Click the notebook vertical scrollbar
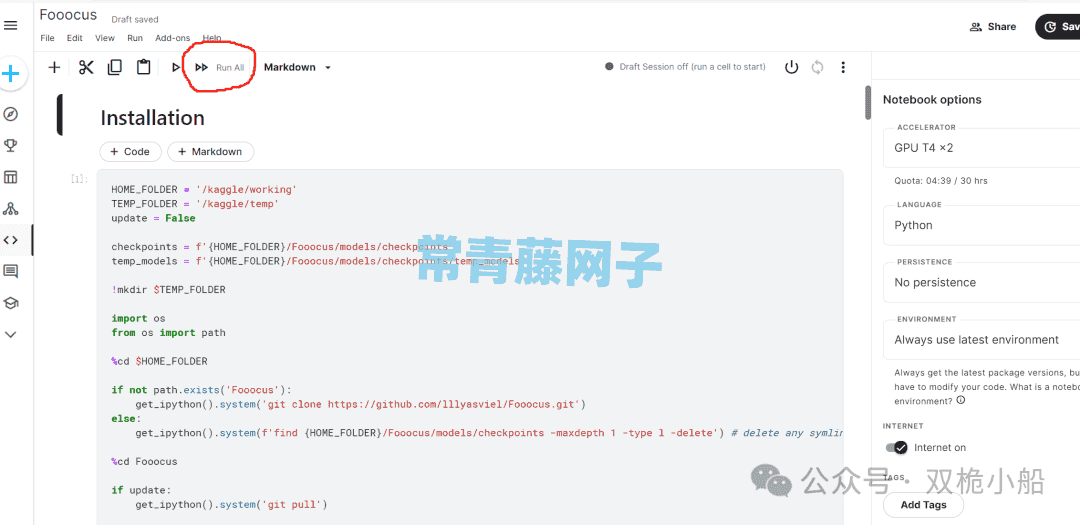 [868, 102]
